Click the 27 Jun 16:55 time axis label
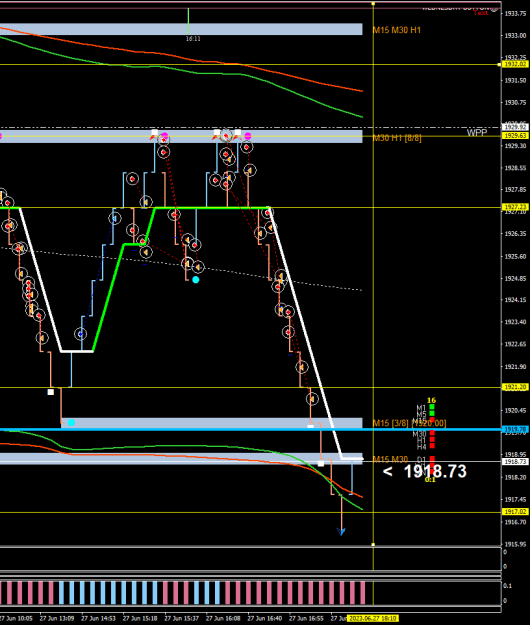530x625 pixels. pos(306,619)
